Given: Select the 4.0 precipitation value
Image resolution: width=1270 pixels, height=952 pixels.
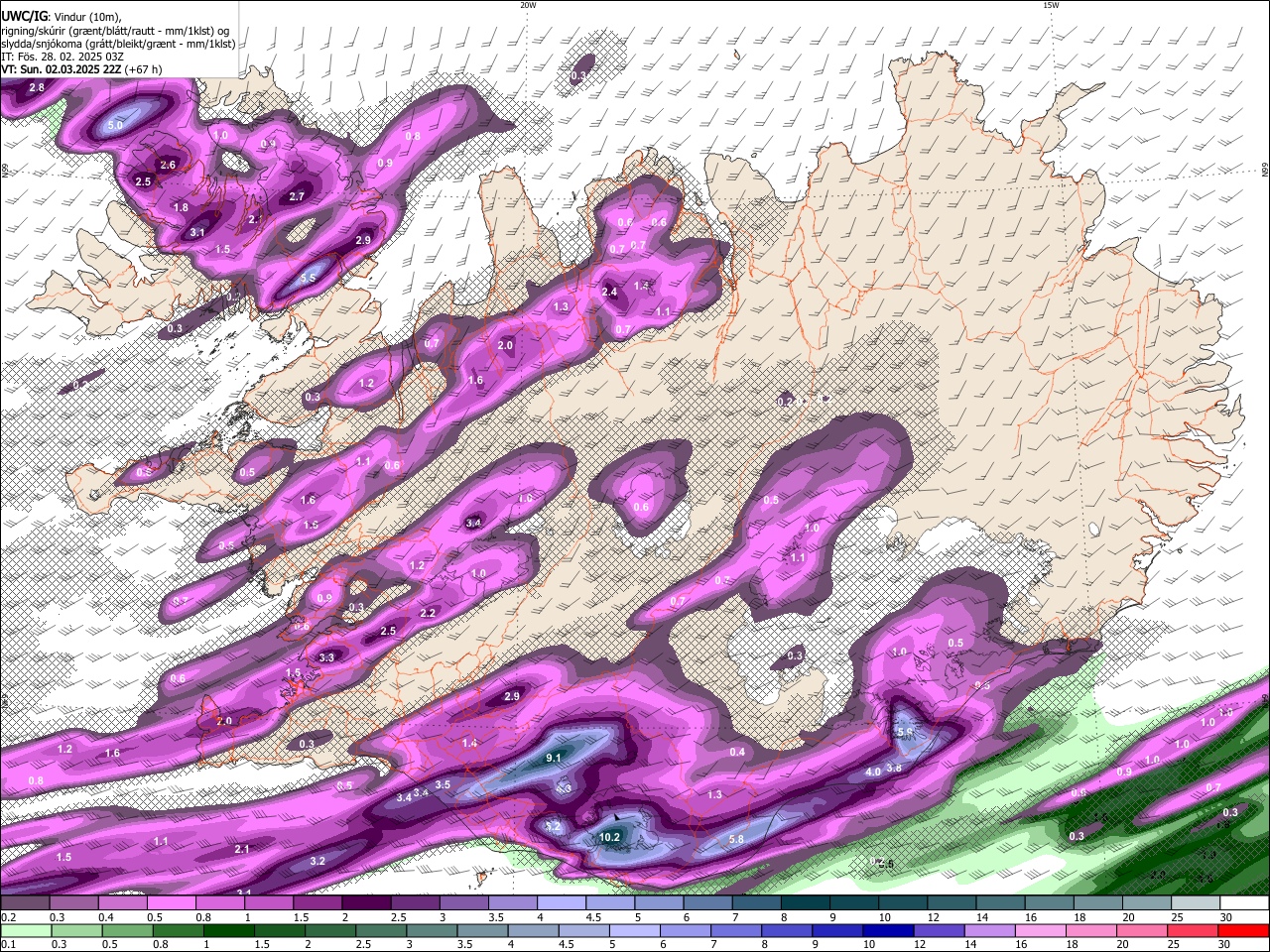Looking at the screenshot, I should click(x=873, y=772).
